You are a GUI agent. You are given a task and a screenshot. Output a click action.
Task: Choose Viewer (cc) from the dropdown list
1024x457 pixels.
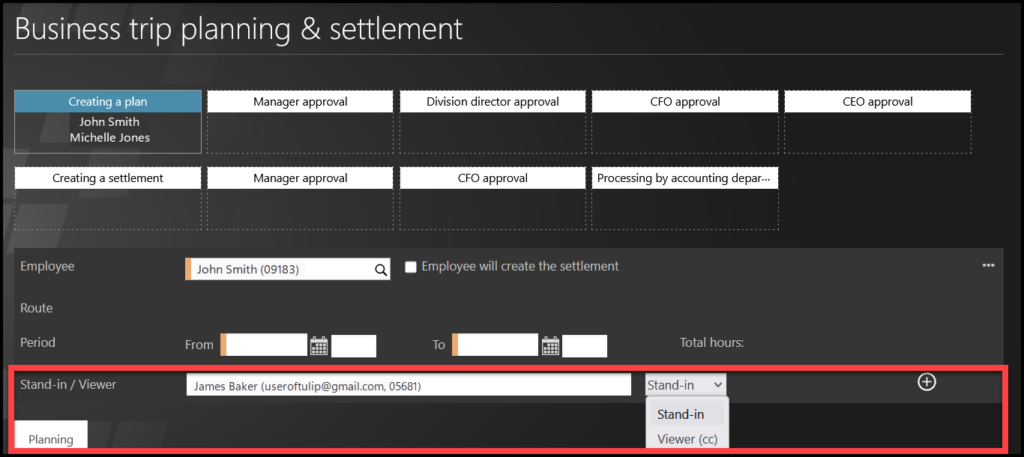(687, 439)
